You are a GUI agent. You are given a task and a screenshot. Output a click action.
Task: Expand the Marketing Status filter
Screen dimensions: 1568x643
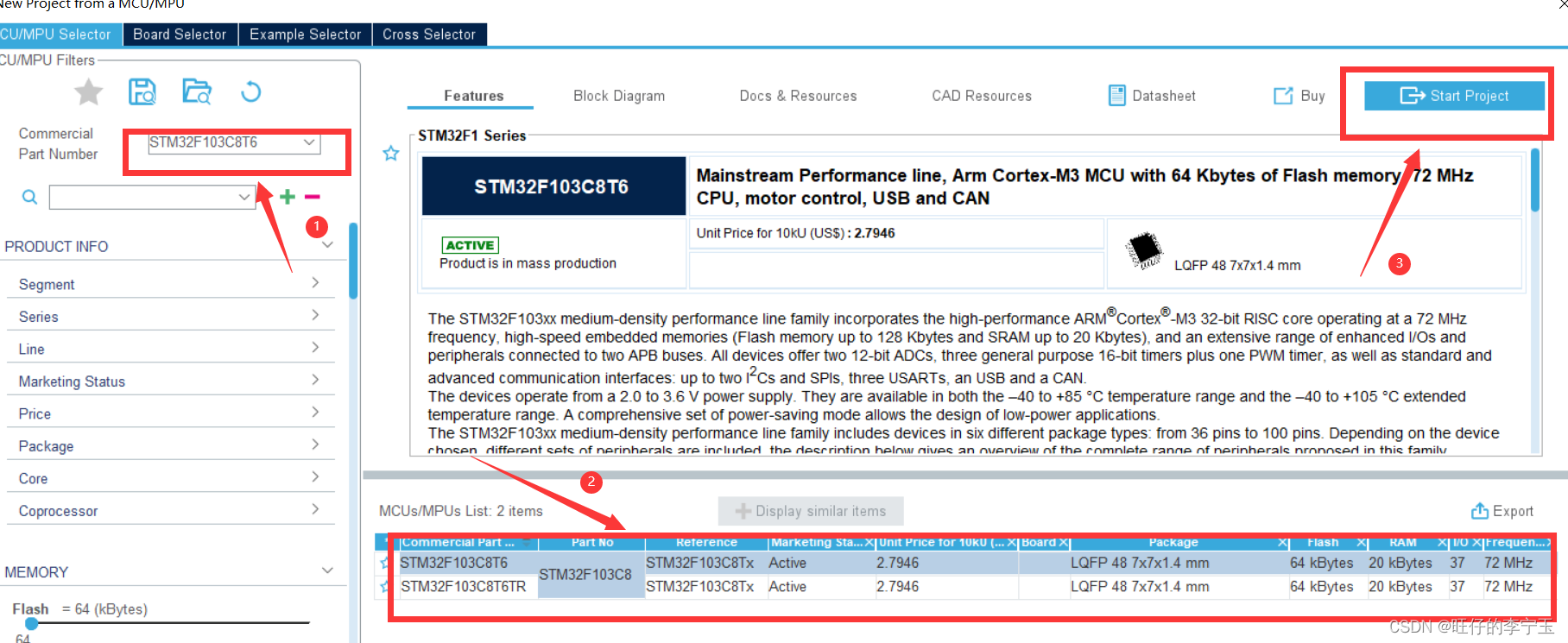(x=315, y=380)
